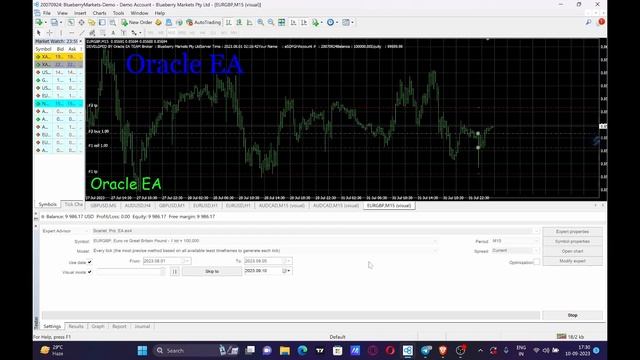Switch to the Tick Chart tab
The height and width of the screenshot is (360, 640).
point(73,204)
